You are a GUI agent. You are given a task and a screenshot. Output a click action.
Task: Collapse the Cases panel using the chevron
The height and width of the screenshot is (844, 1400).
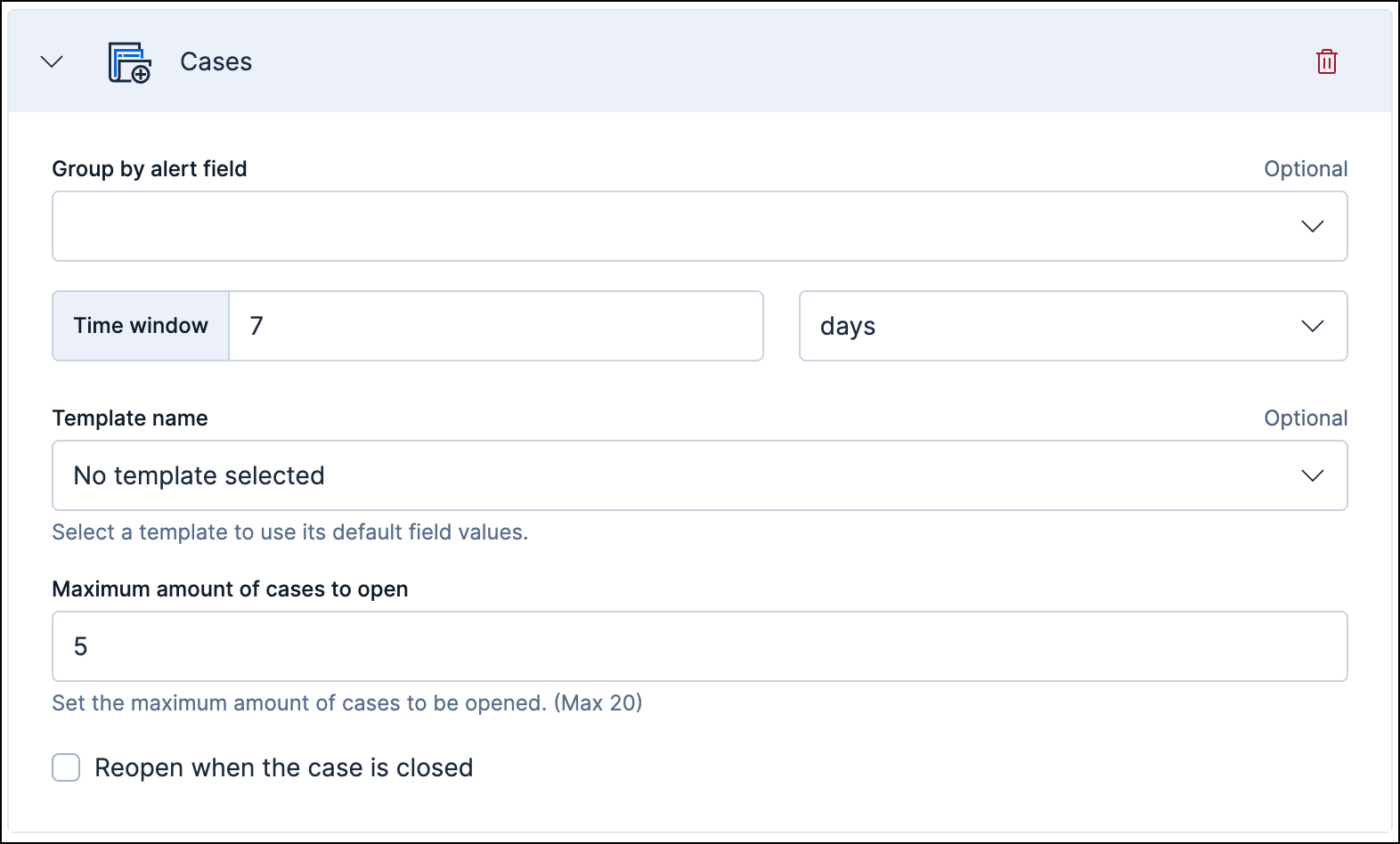click(x=51, y=61)
